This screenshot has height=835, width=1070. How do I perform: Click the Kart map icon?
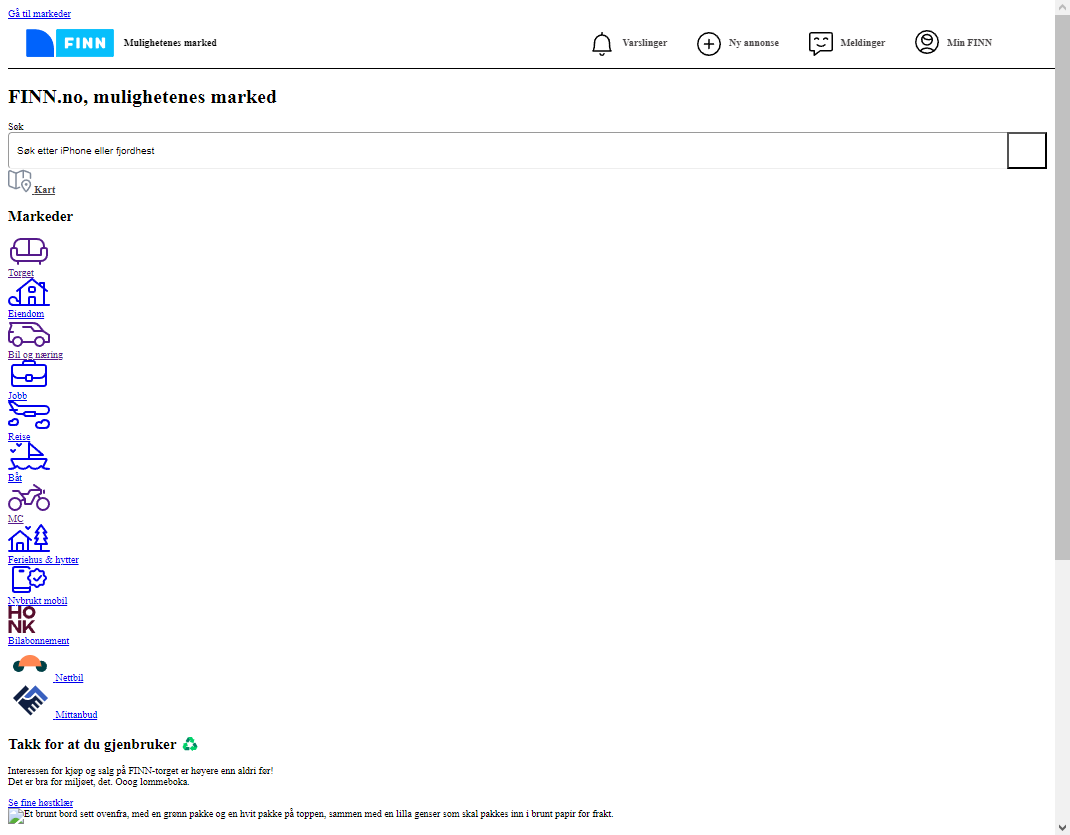coord(20,181)
